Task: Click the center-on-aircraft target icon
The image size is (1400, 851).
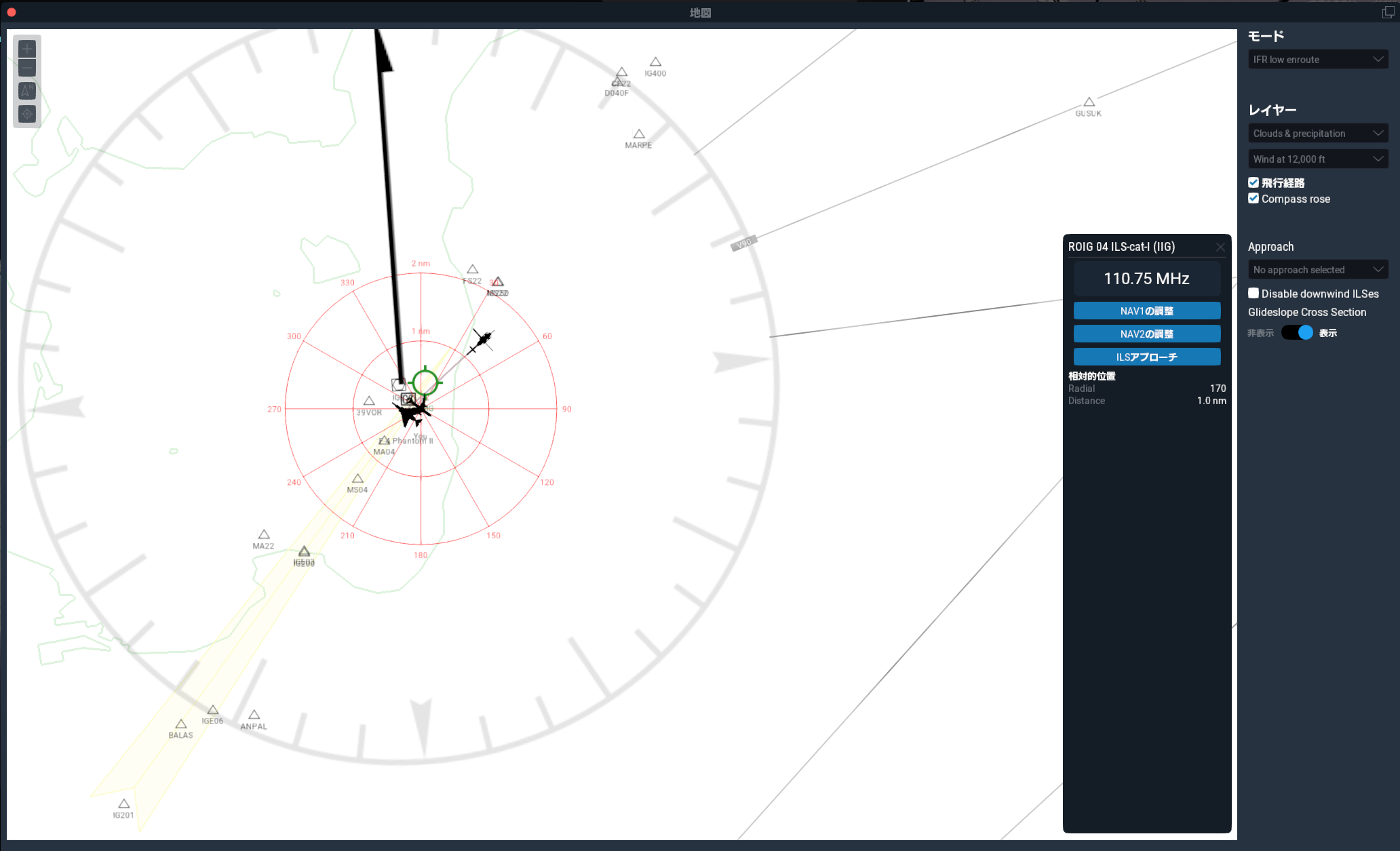Action: [27, 114]
